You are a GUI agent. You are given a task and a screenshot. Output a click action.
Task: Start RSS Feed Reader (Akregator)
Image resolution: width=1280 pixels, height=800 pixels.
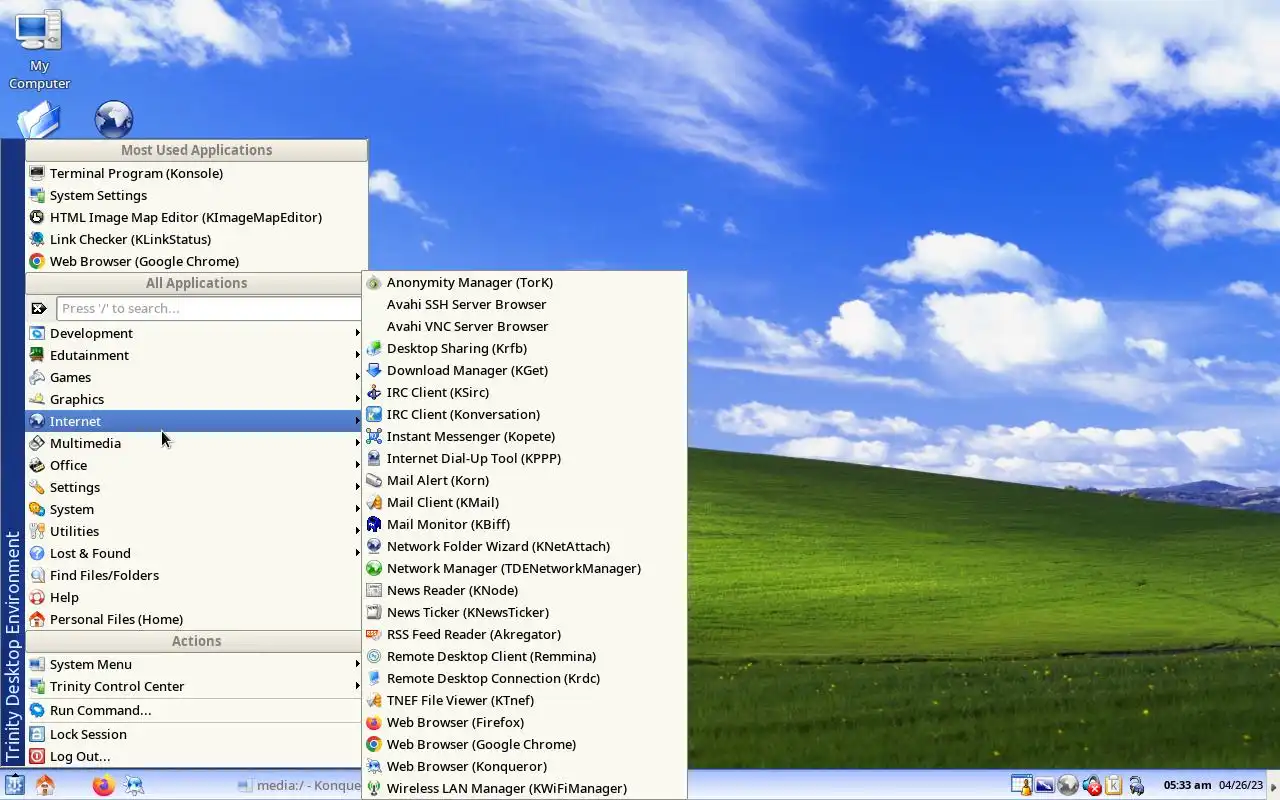524,634
